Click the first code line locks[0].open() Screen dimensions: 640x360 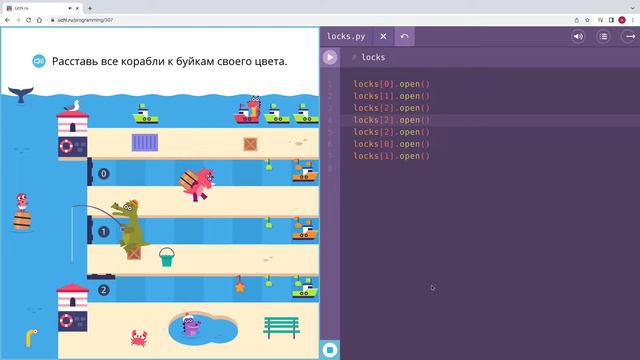[391, 84]
